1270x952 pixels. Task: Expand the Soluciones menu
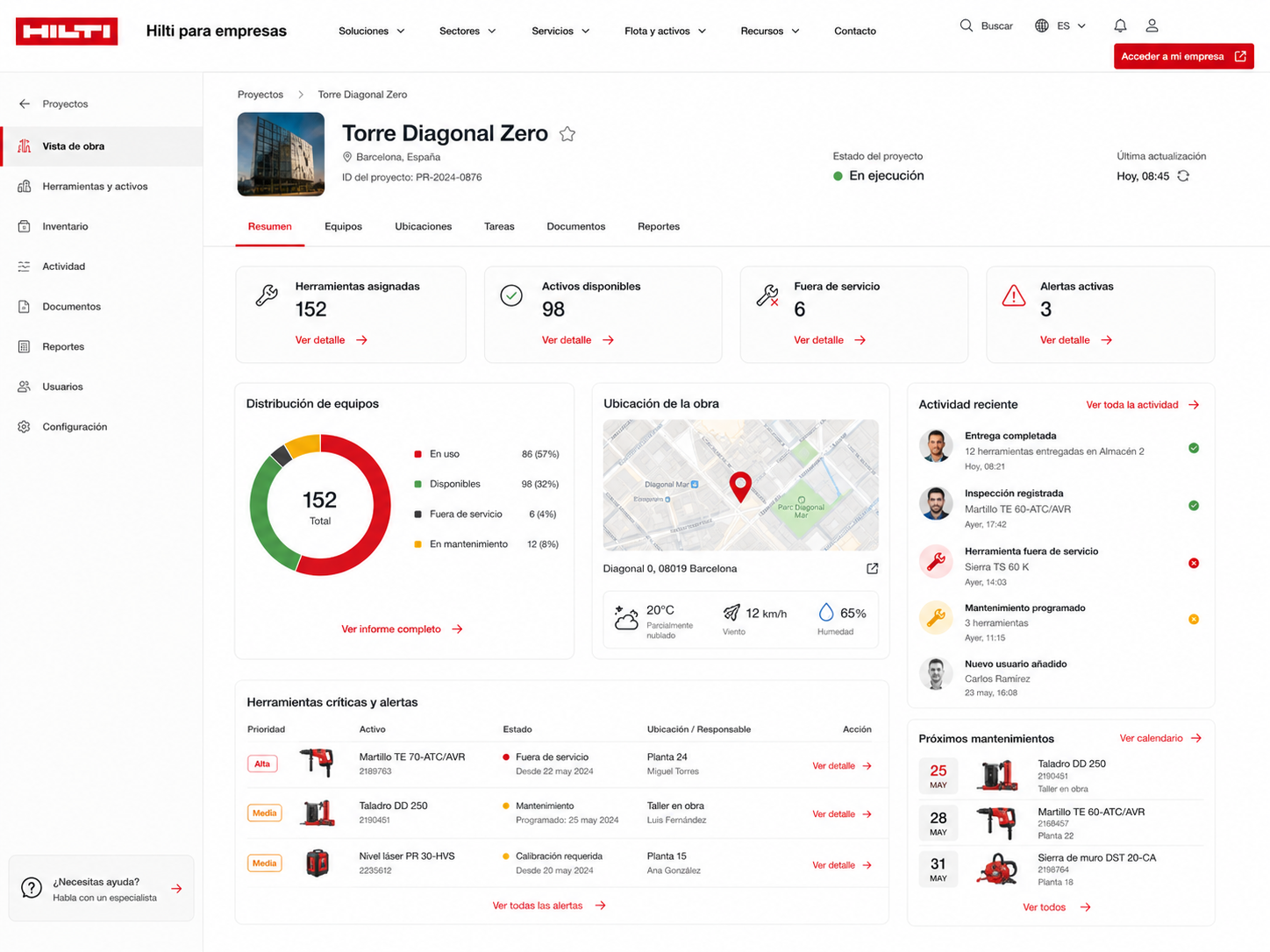pyautogui.click(x=372, y=31)
